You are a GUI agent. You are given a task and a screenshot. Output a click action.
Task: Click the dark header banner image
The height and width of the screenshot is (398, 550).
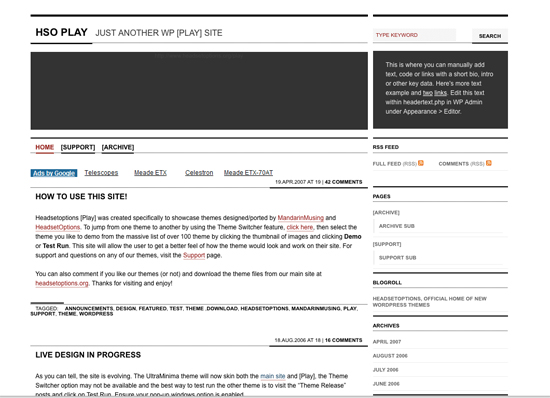pyautogui.click(x=199, y=91)
